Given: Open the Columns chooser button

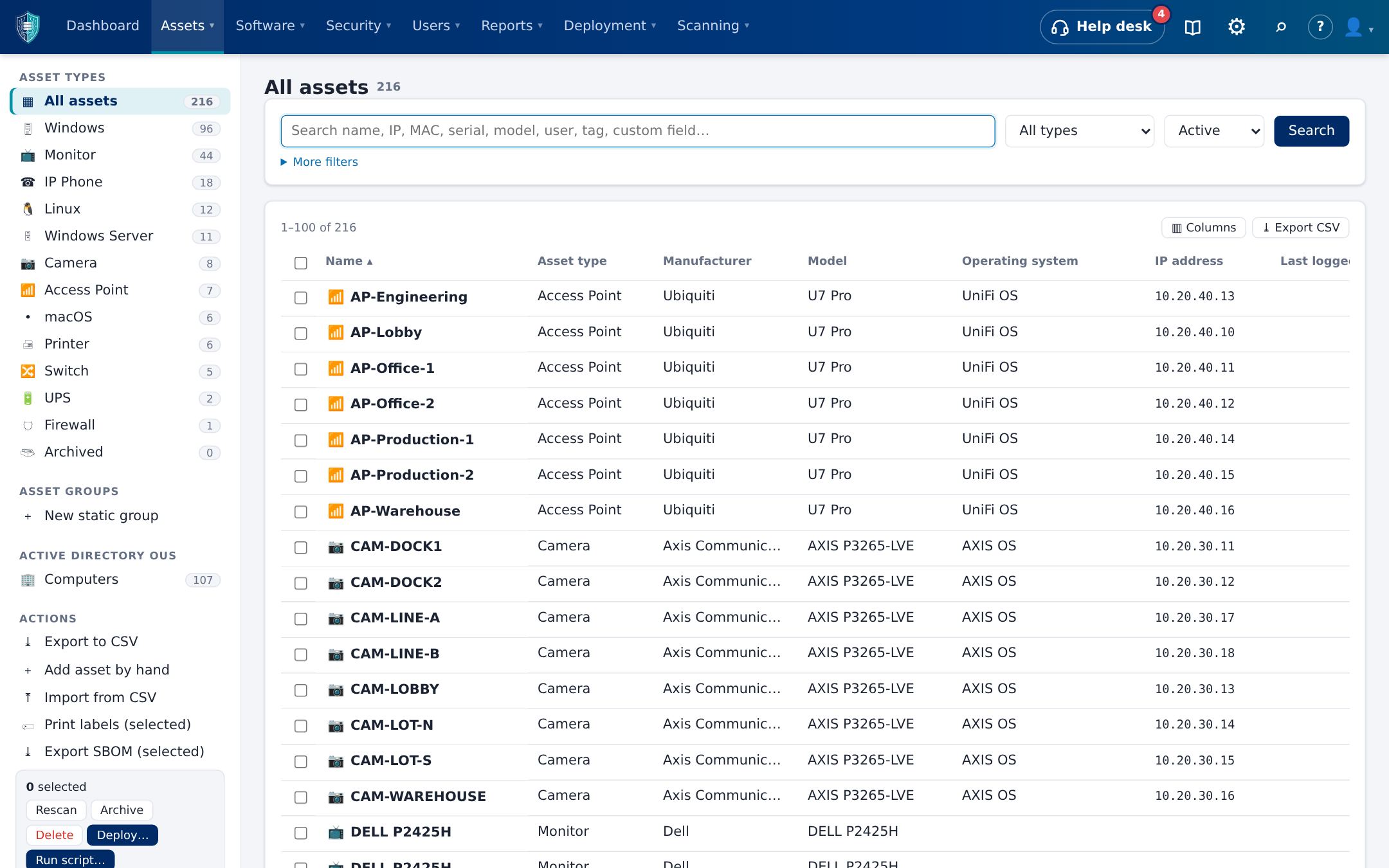Looking at the screenshot, I should [1203, 228].
